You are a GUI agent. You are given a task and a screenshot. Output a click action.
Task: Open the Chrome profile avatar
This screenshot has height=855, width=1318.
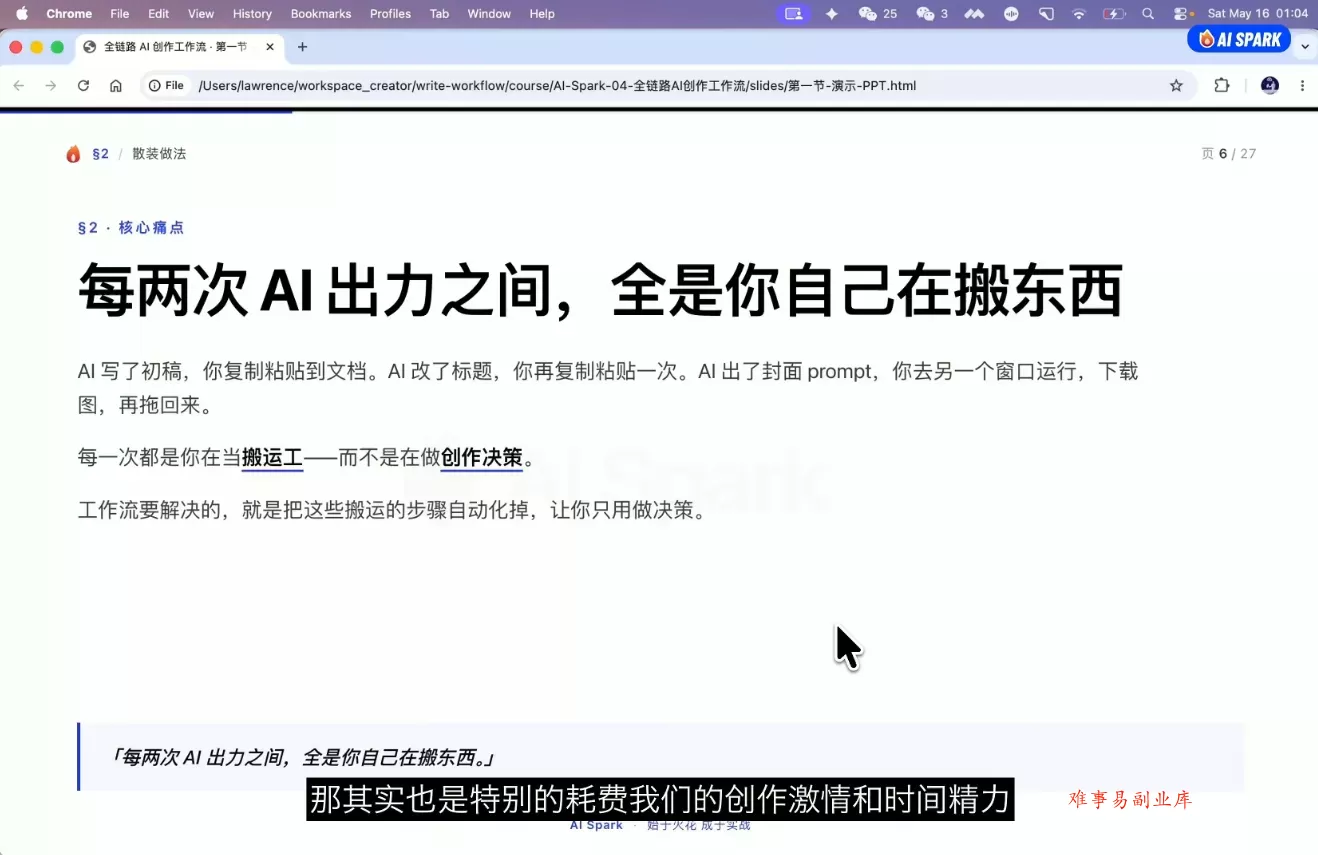pyautogui.click(x=1269, y=86)
